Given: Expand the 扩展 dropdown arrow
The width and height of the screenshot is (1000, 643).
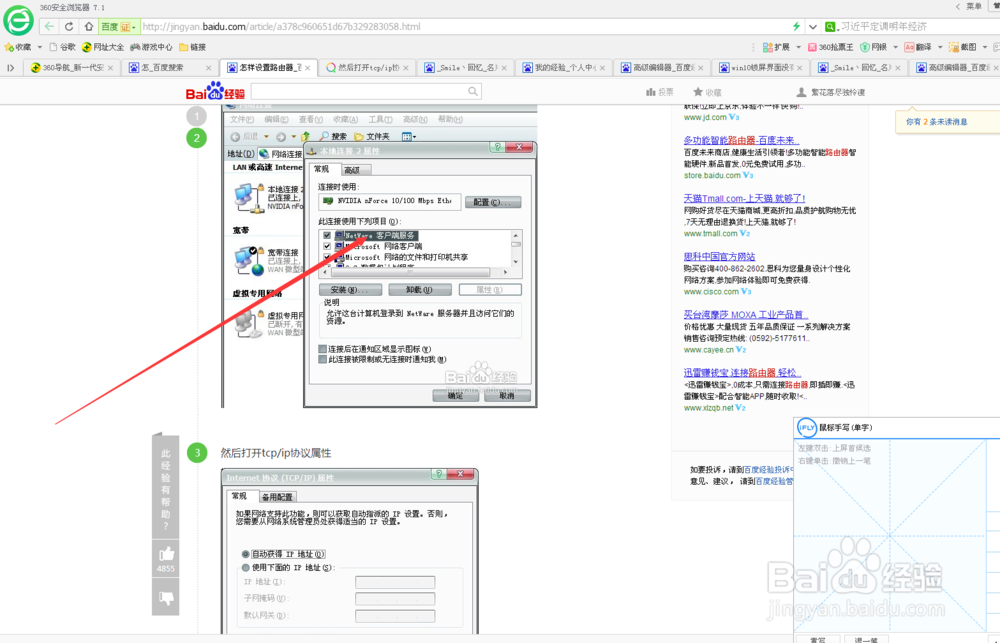Looking at the screenshot, I should 798,47.
